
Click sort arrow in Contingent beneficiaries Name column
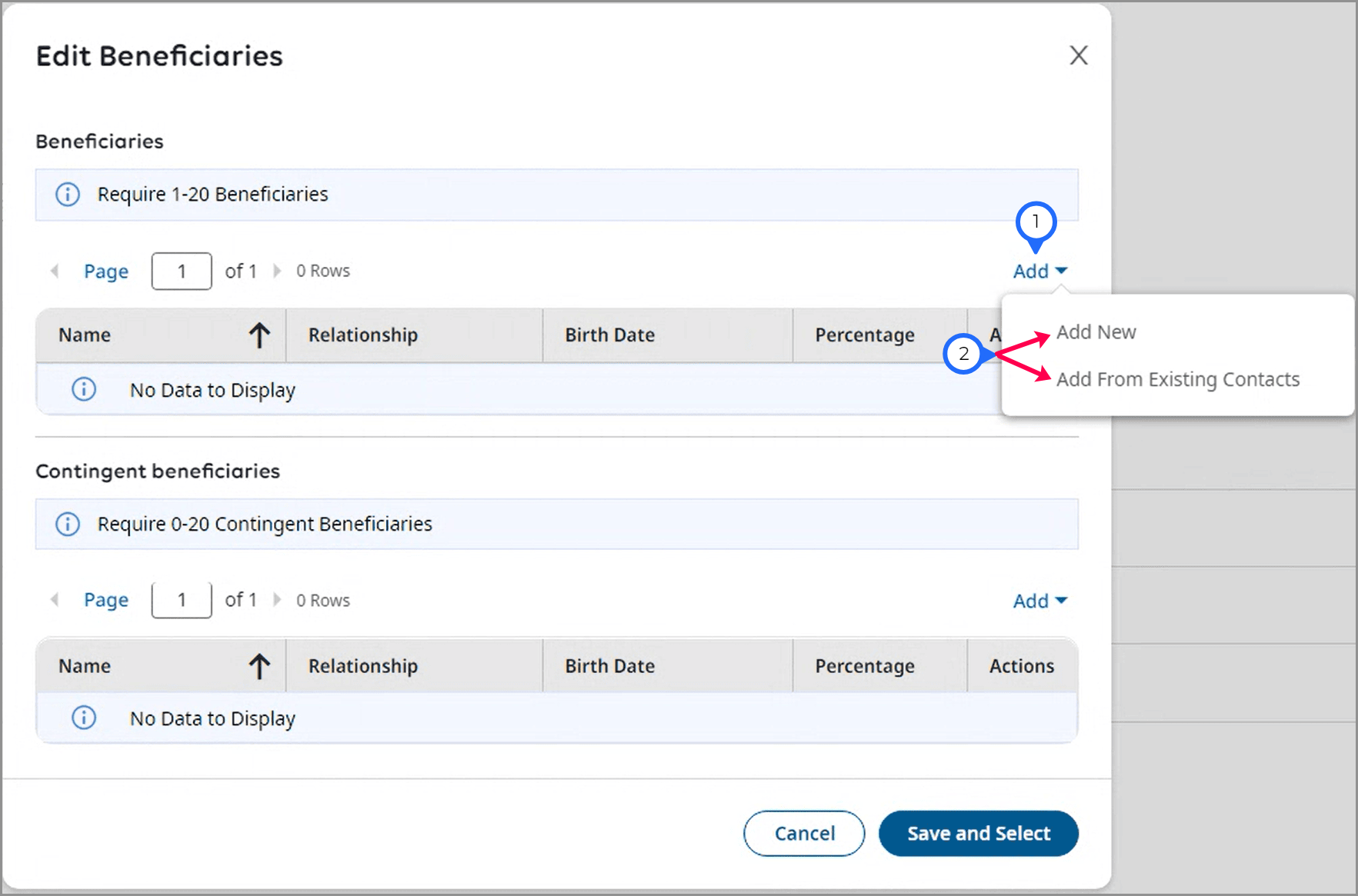259,666
